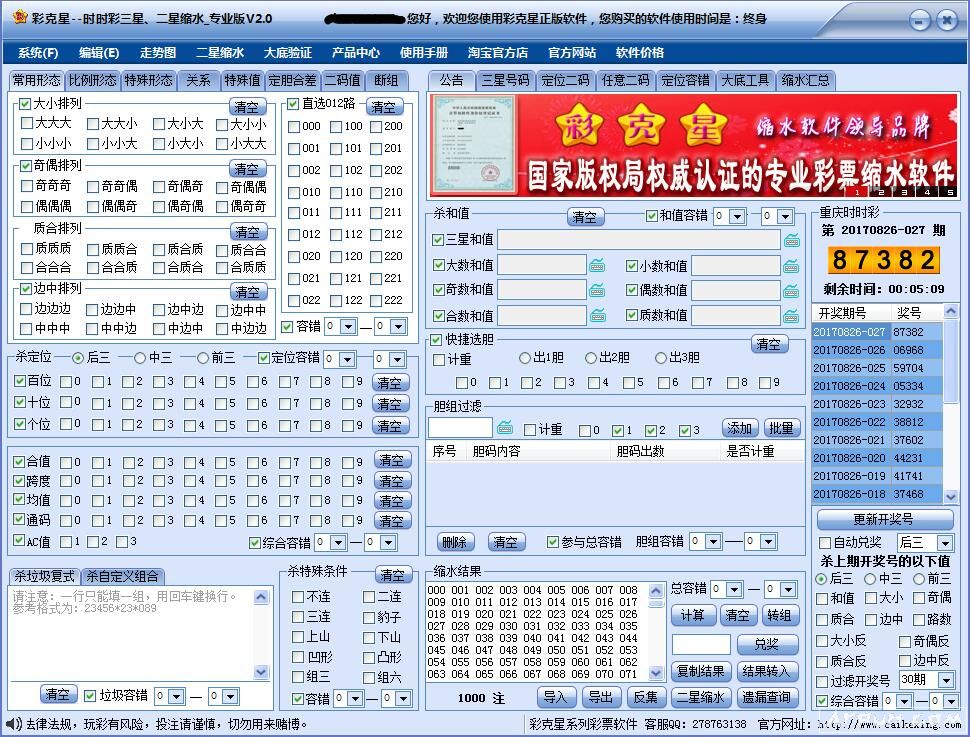
Task: Click 开奖期号 list scrollbar down arrow
Action: tap(951, 496)
